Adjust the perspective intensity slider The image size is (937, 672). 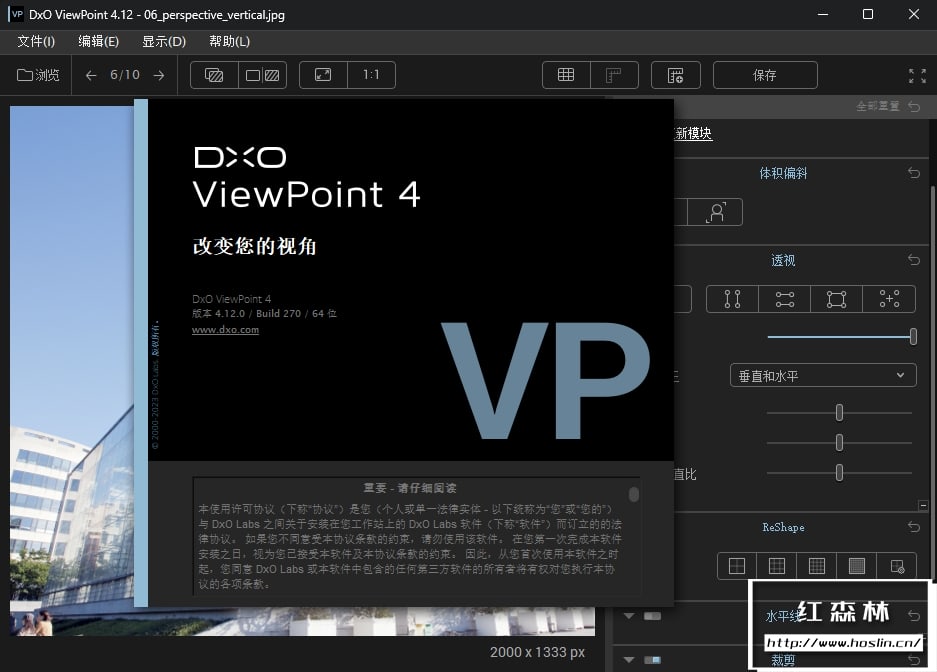(x=841, y=336)
